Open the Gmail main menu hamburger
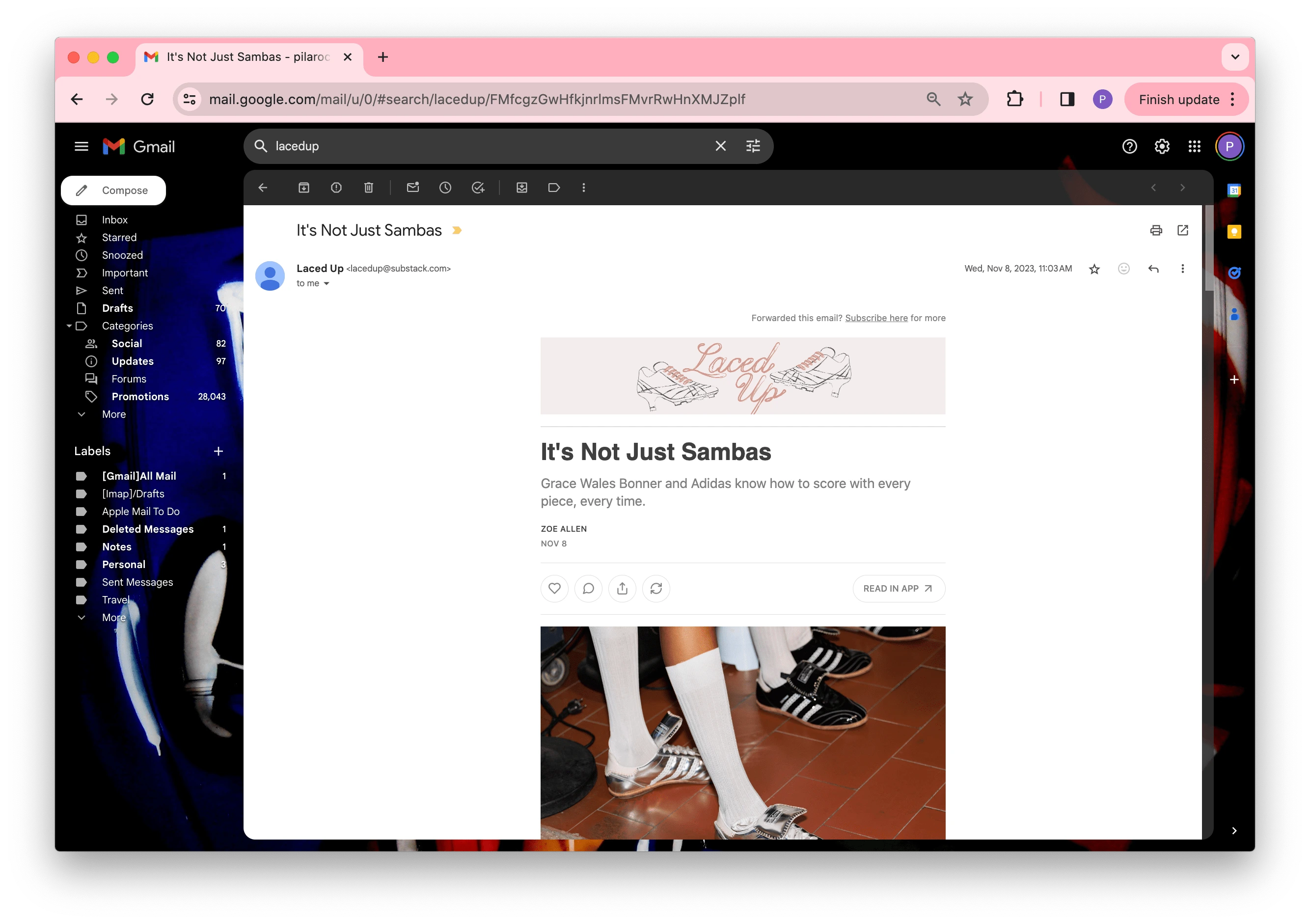The width and height of the screenshot is (1310, 924). click(81, 147)
